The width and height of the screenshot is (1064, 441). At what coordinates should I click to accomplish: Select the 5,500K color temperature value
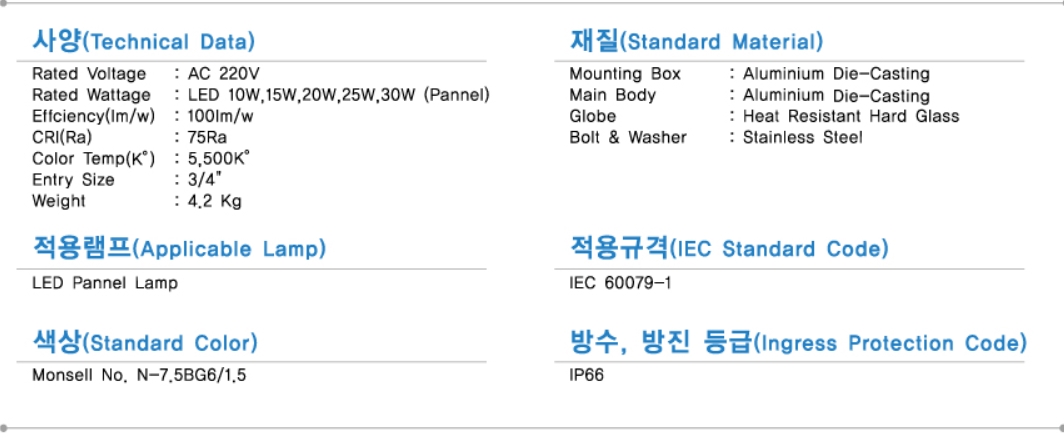219,159
